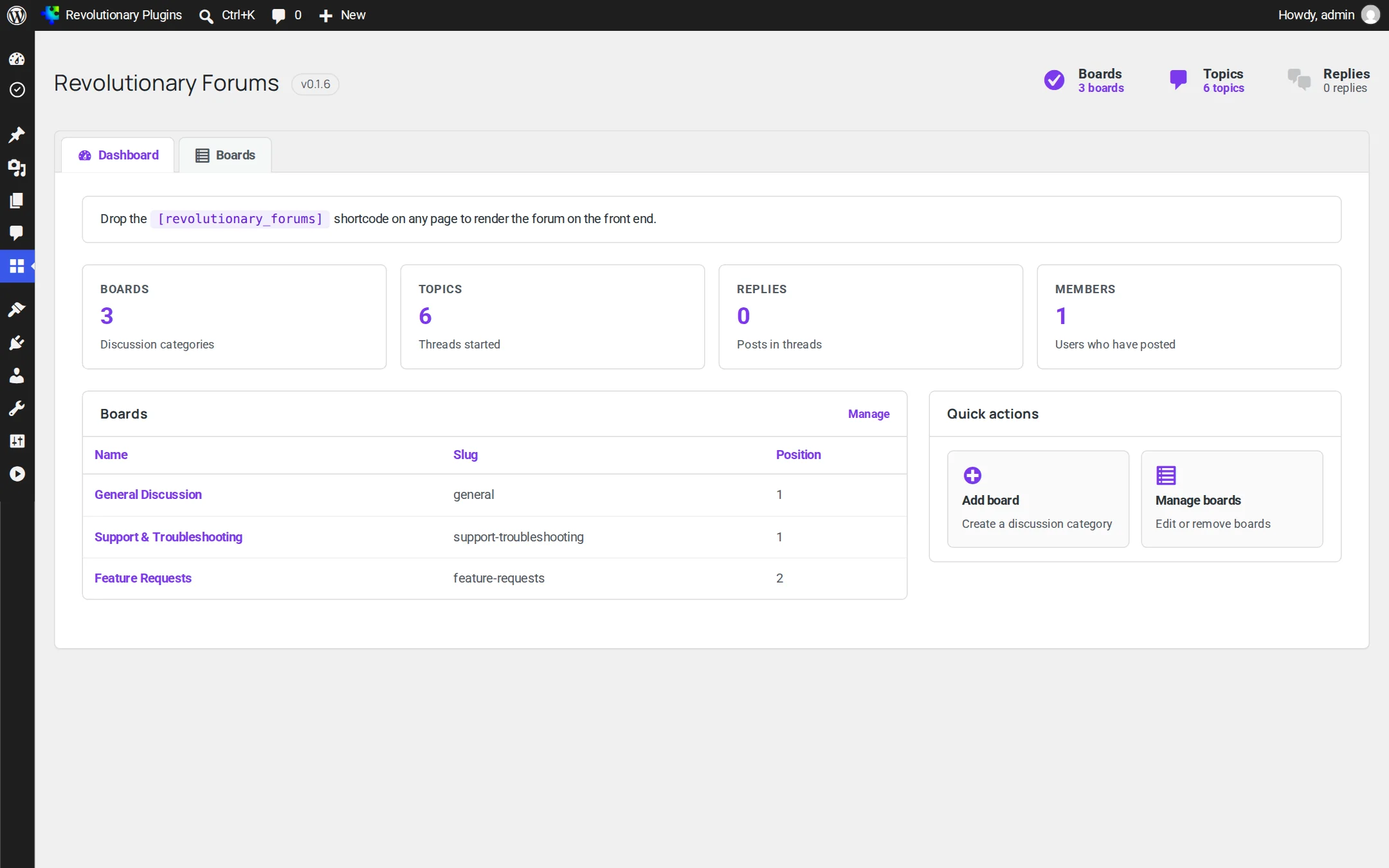Image resolution: width=1389 pixels, height=868 pixels.
Task: Click the circled checkmark sidebar icon
Action: click(17, 89)
